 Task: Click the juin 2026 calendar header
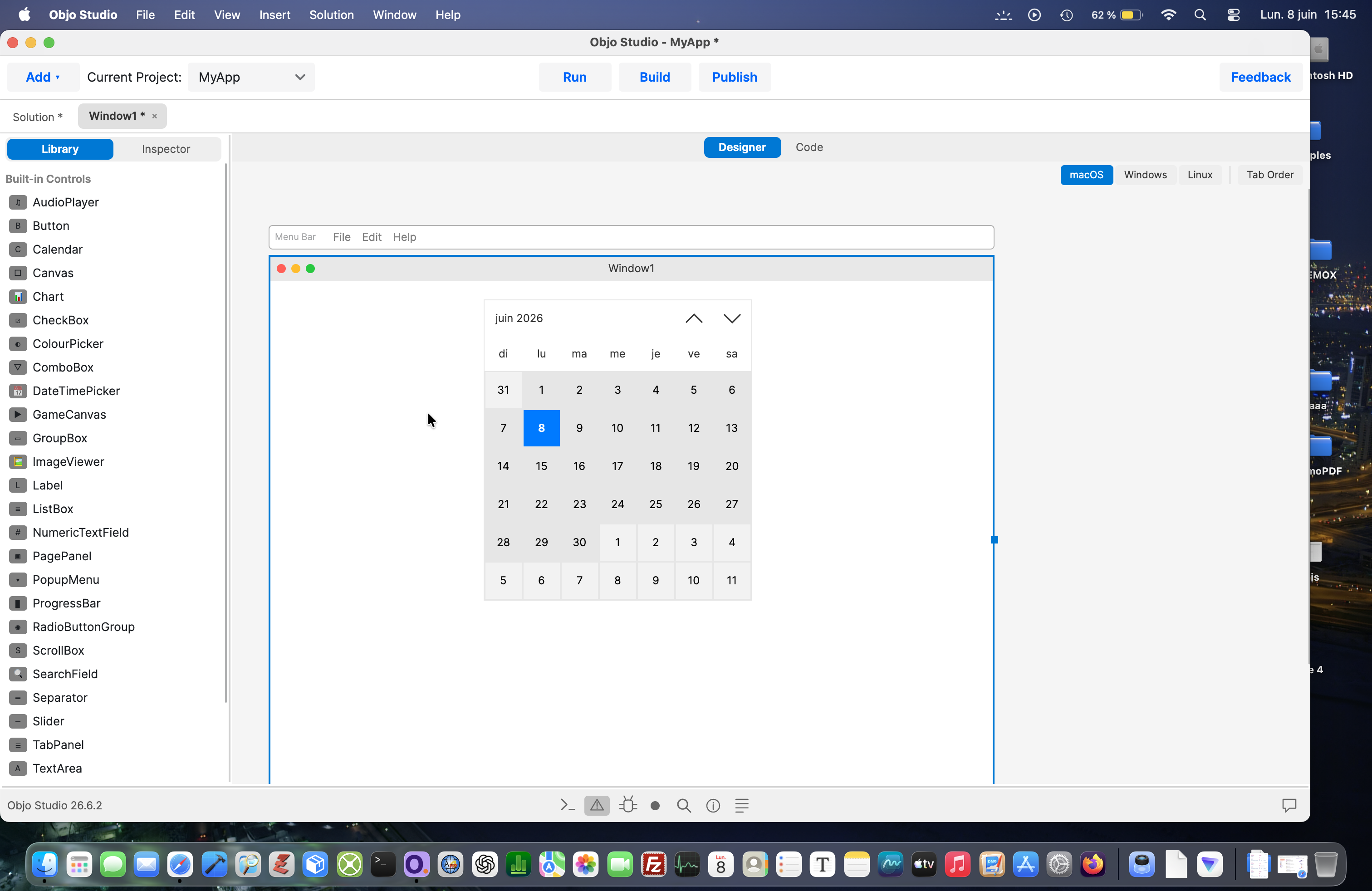click(x=519, y=318)
